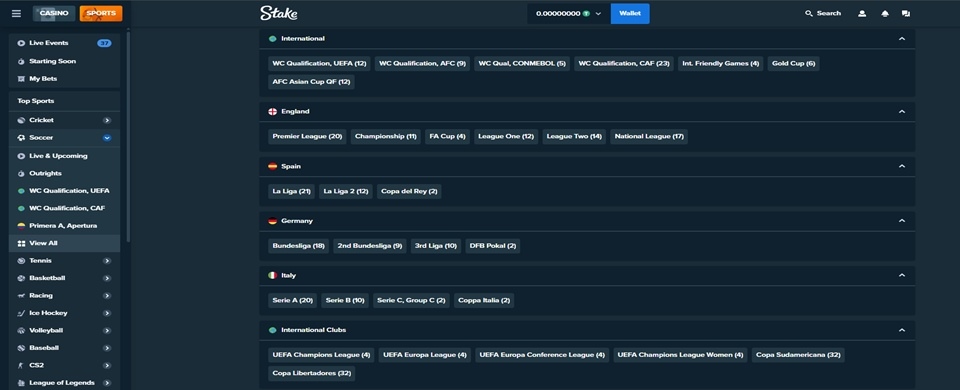This screenshot has height=390, width=960.
Task: Click the Volleyball sport icon
Action: (x=21, y=331)
